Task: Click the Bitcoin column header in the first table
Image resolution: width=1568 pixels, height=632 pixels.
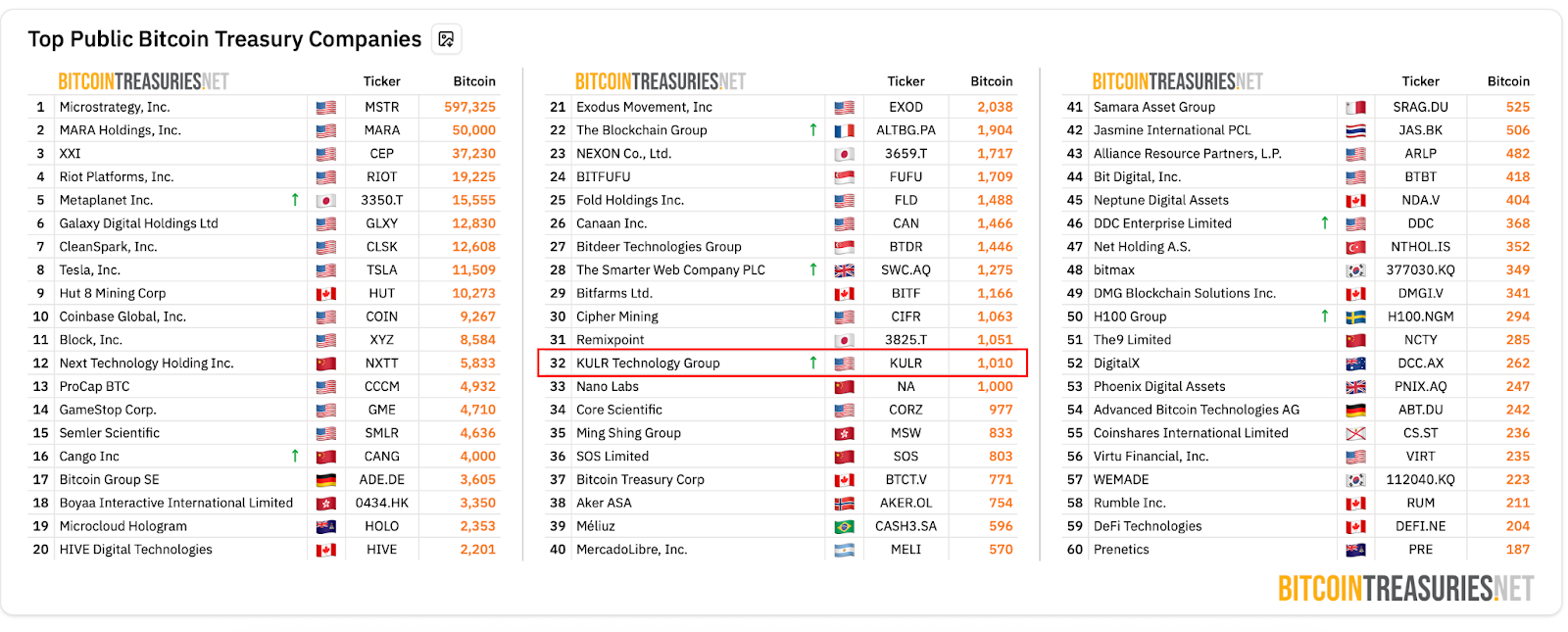Action: (474, 81)
